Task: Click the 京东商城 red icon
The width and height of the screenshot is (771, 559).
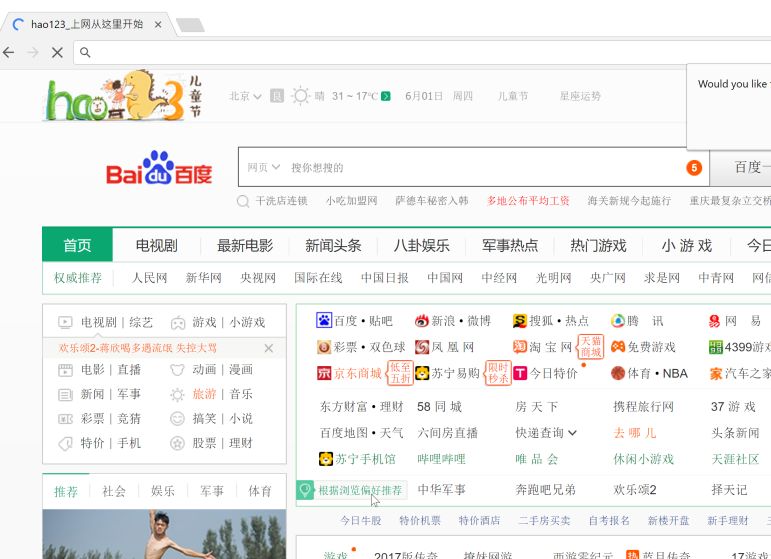Action: tap(324, 373)
